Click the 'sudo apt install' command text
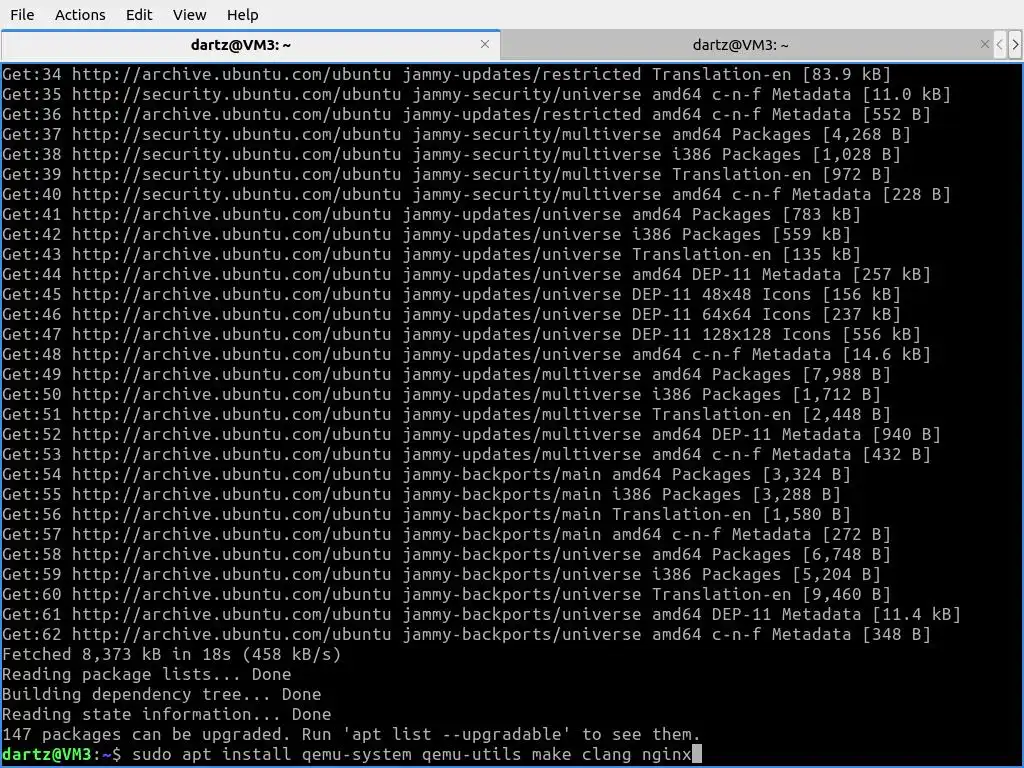Screen dimensions: 1024x768 (x=212, y=754)
